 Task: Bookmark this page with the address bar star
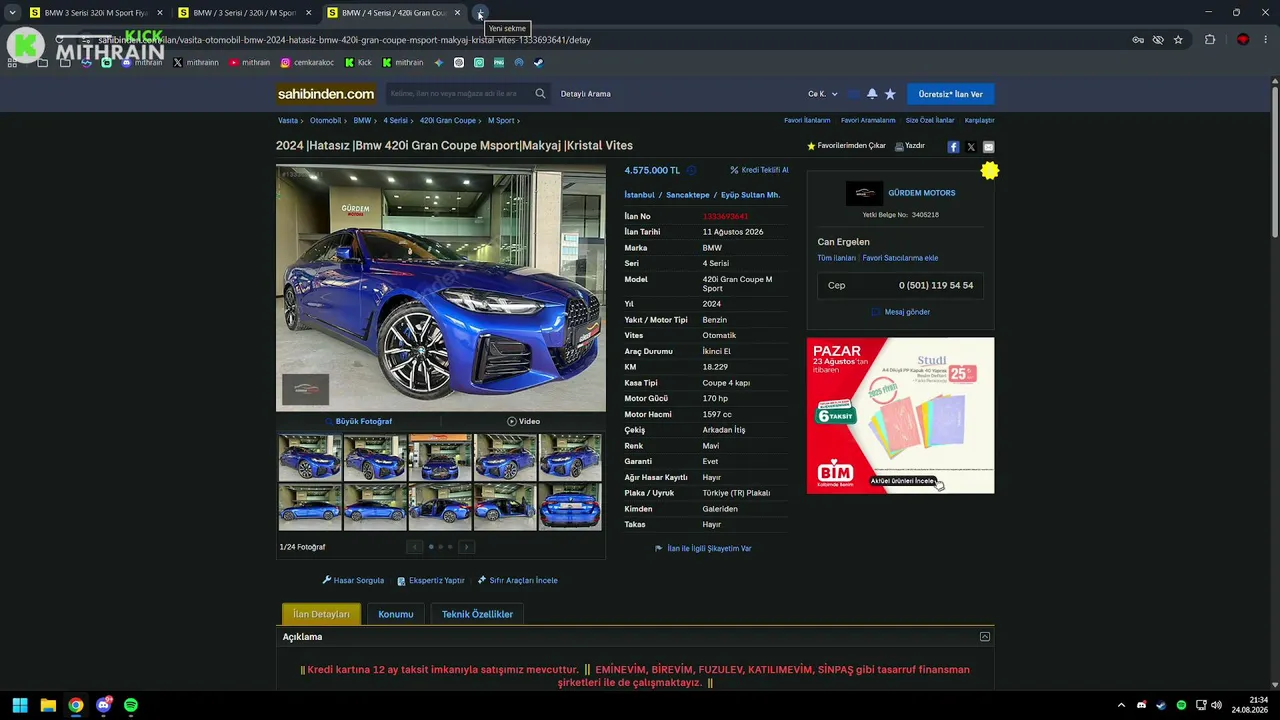point(1178,40)
